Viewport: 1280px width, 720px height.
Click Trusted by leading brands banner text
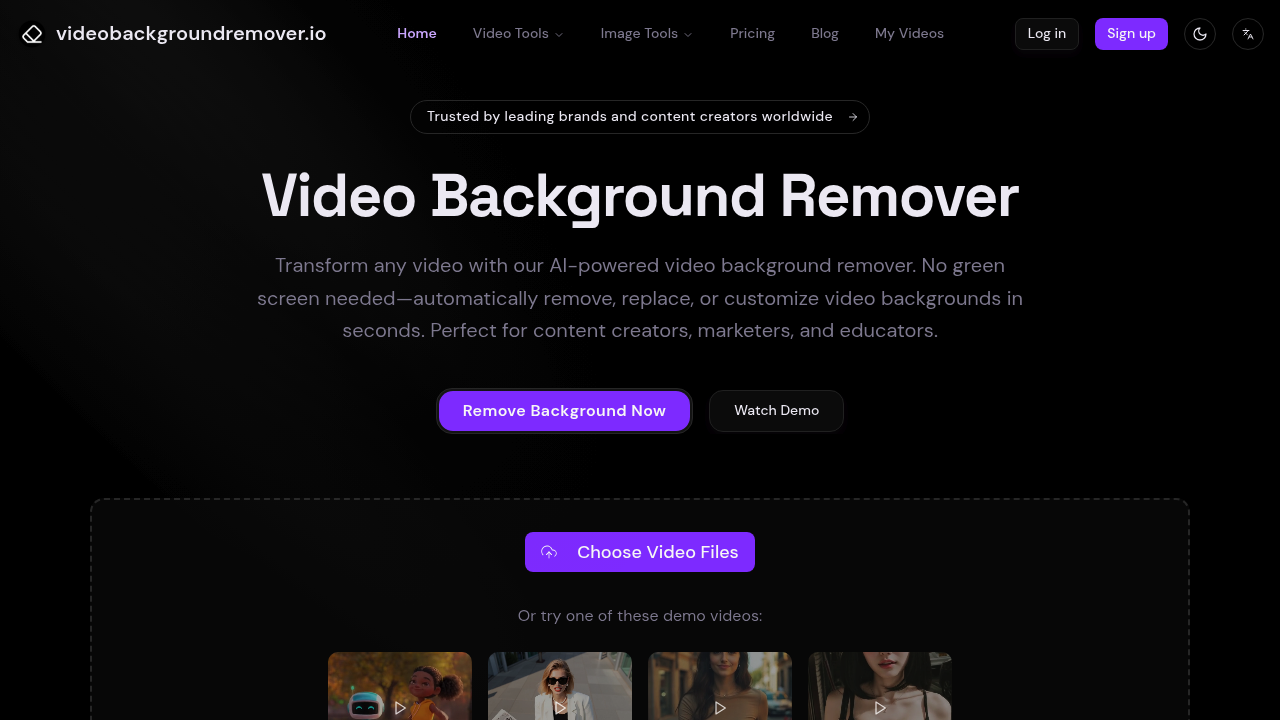[630, 116]
